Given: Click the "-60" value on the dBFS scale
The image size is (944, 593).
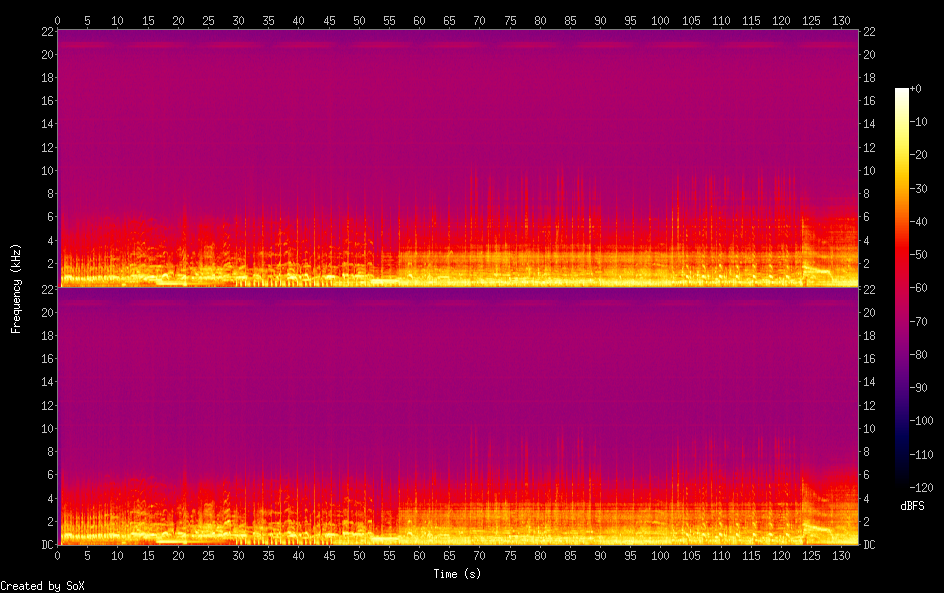Looking at the screenshot, I should (x=919, y=288).
